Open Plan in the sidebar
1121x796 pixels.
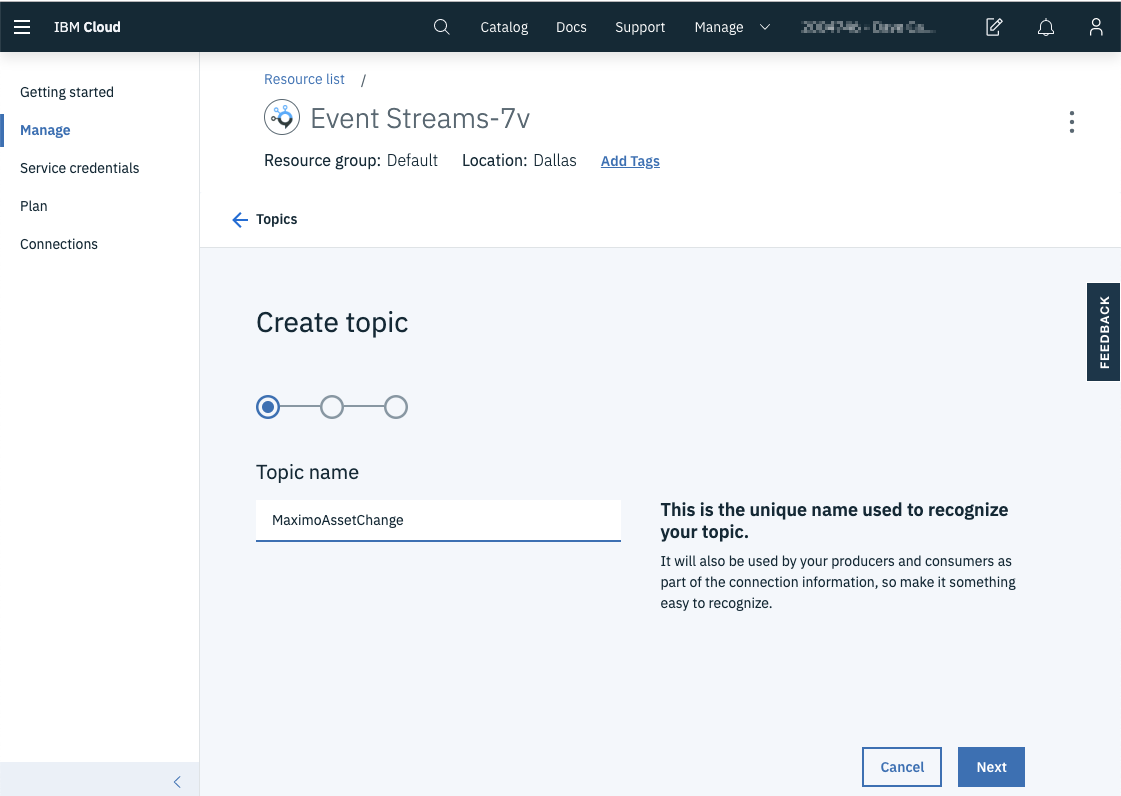coord(34,206)
